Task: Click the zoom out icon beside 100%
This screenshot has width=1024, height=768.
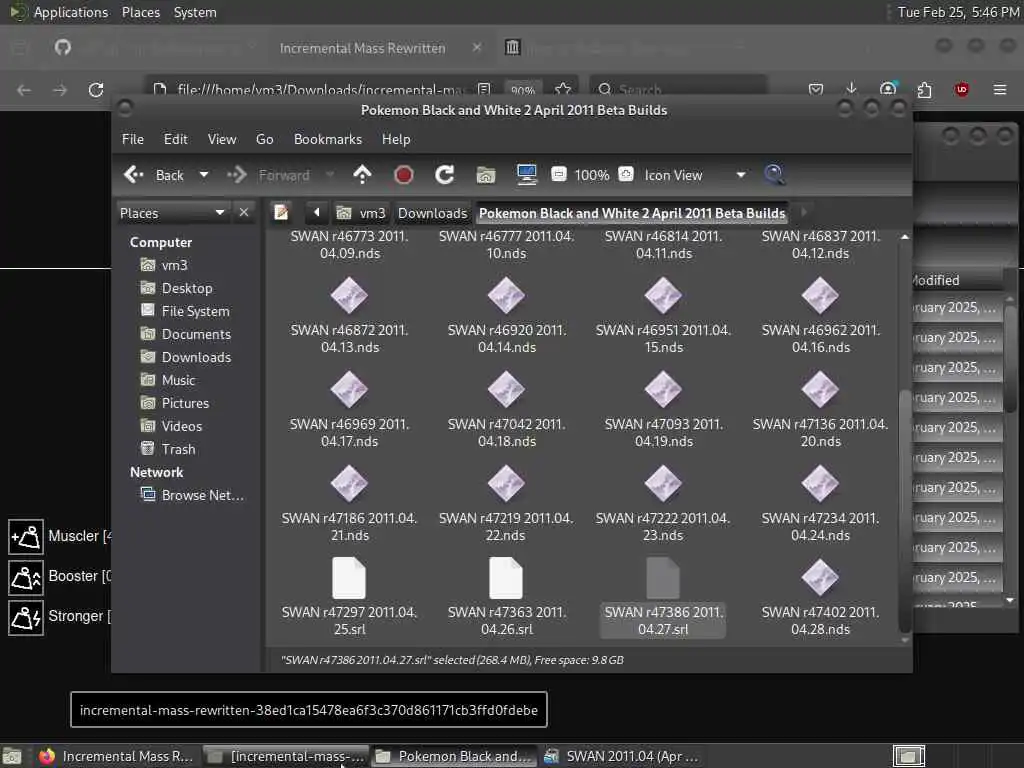Action: tap(558, 174)
